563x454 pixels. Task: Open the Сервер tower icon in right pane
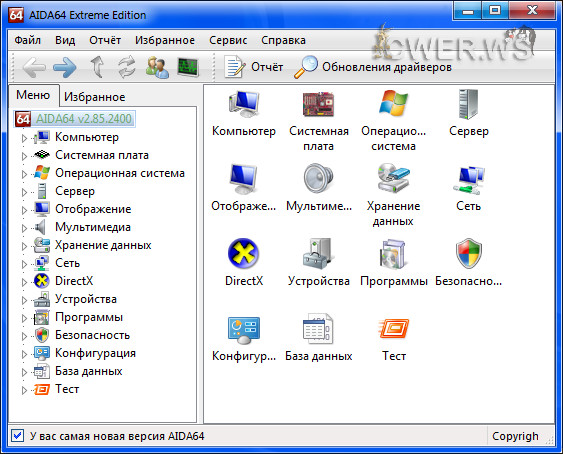[469, 105]
